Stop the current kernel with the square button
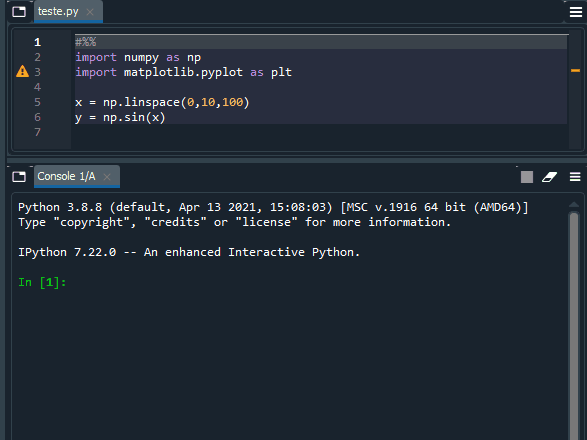The width and height of the screenshot is (587, 440). 527,177
